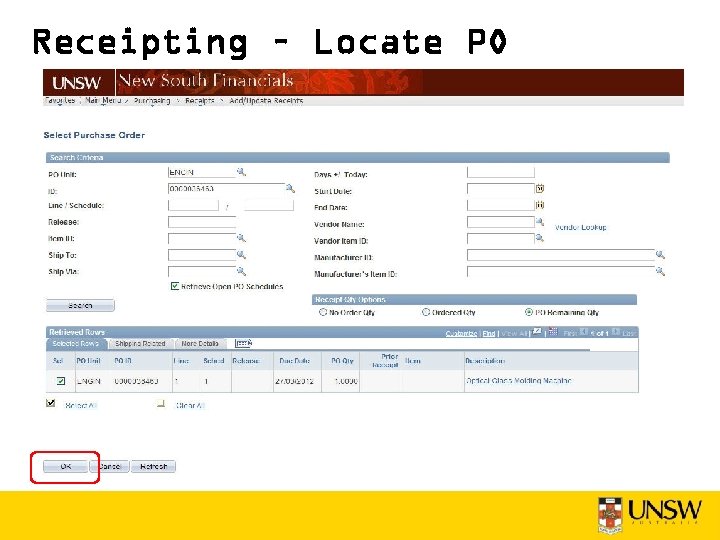Open Receipts breadcrumb item
The width and height of the screenshot is (720, 540).
click(200, 101)
